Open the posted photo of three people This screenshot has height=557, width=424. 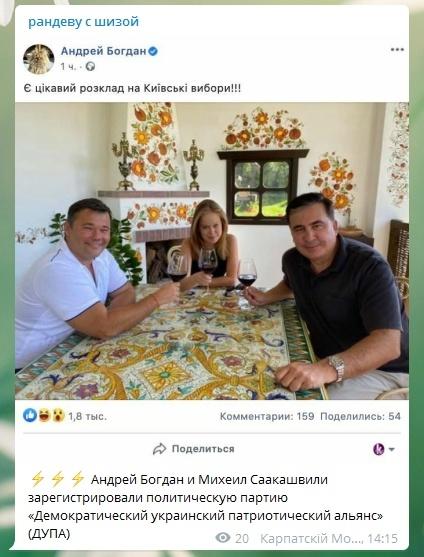[x=212, y=251]
